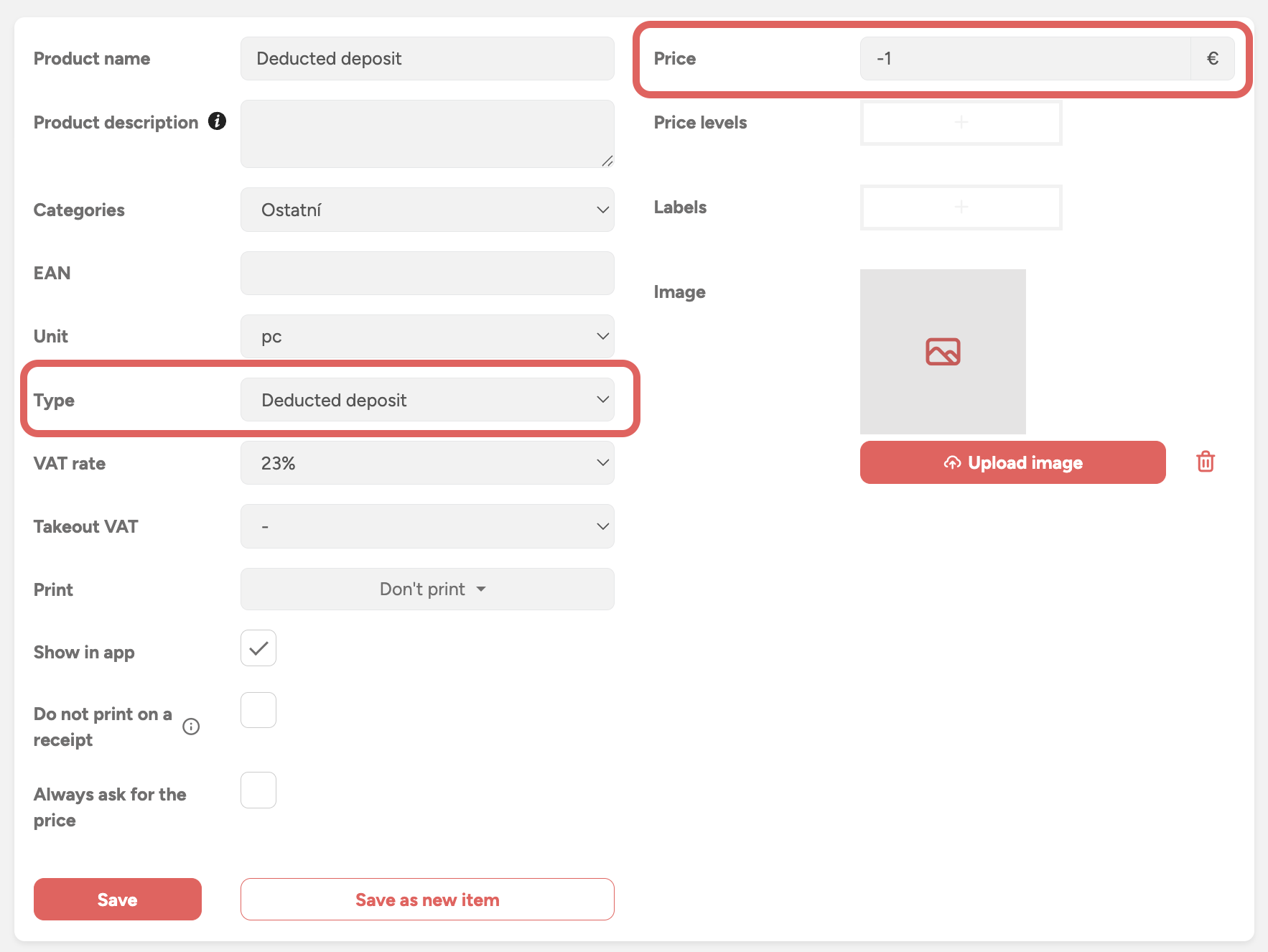Open the Takeout VAT dropdown
This screenshot has height=952, width=1268.
427,526
